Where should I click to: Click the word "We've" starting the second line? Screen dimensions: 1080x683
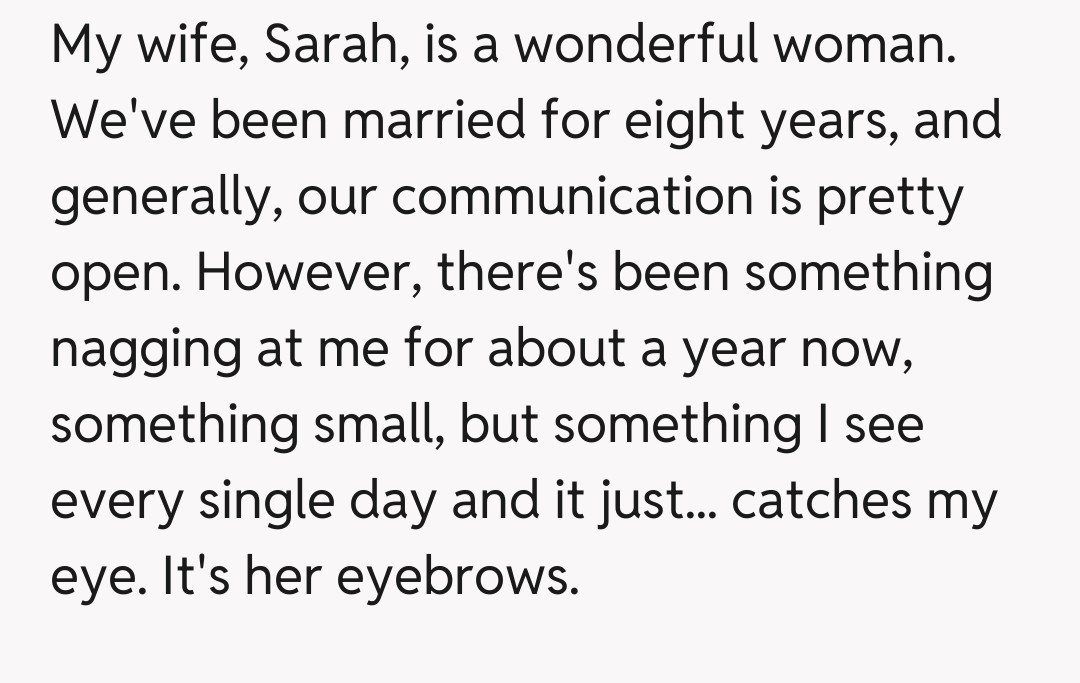coord(113,122)
